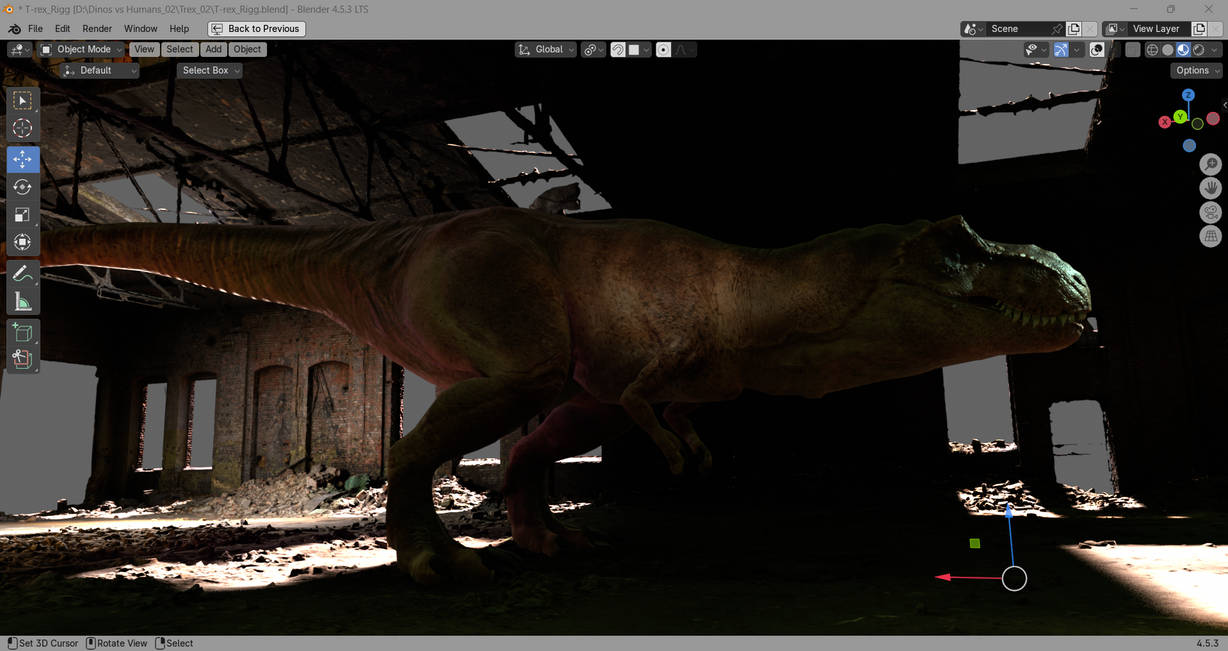This screenshot has height=651, width=1228.
Task: Switch to solid viewport shading
Action: [1167, 49]
